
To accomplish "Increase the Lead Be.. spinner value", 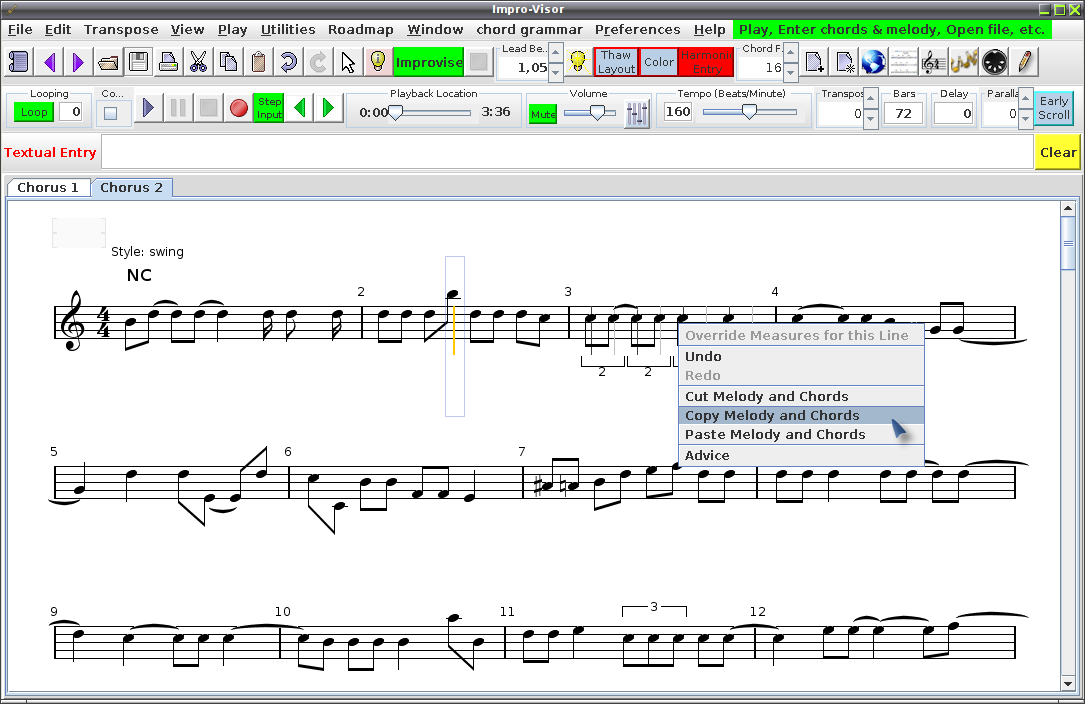I will point(555,53).
